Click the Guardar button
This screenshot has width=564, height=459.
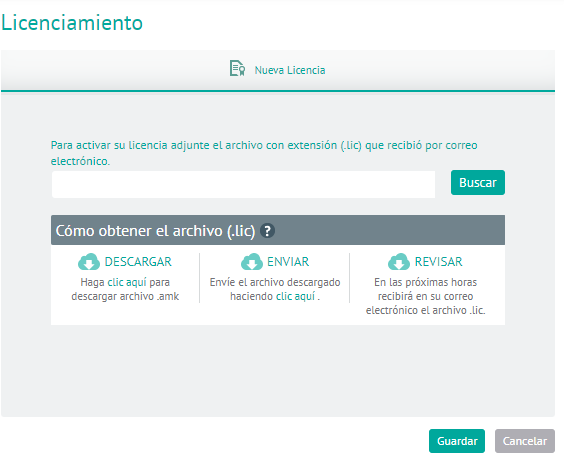(x=457, y=441)
